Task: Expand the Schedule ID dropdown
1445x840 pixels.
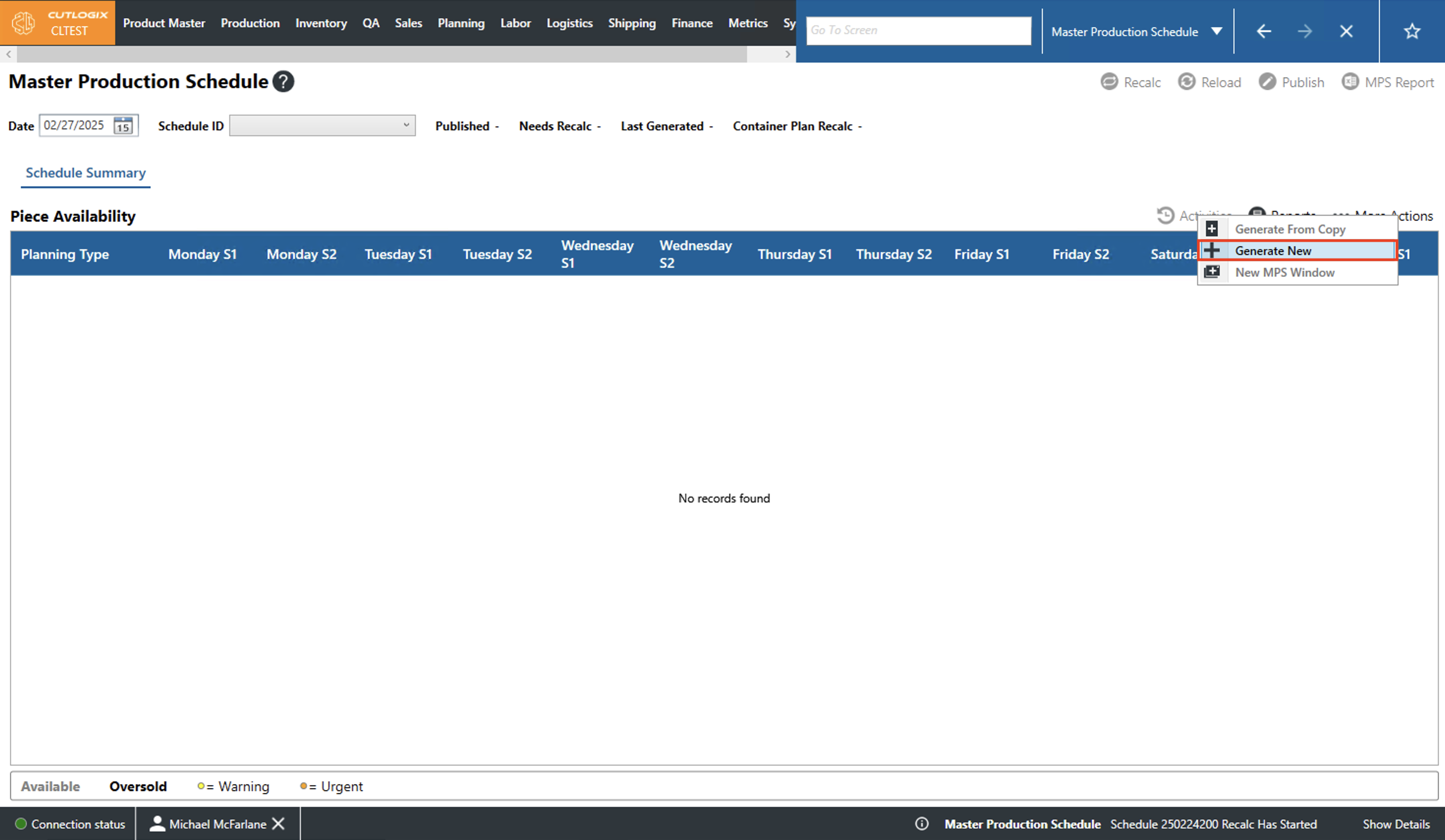Action: (x=405, y=125)
